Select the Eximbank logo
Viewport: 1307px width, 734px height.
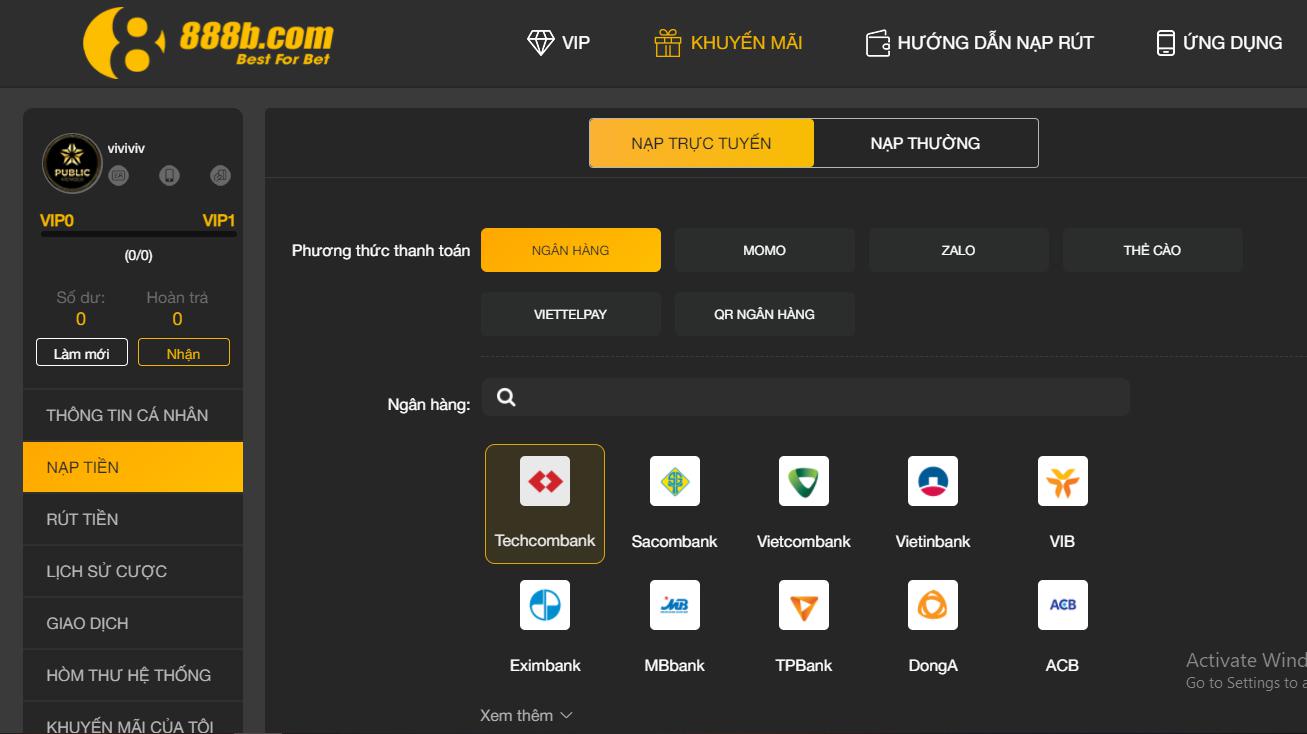click(x=545, y=605)
